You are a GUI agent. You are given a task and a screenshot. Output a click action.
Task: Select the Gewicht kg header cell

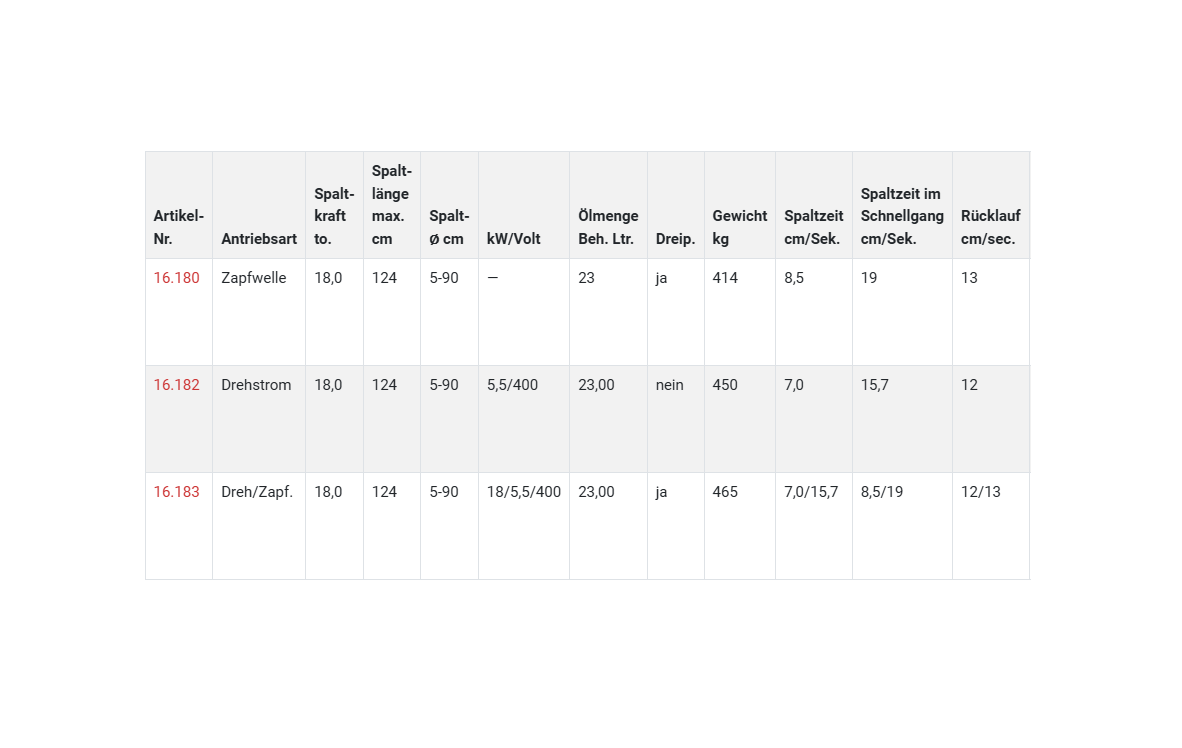[739, 227]
